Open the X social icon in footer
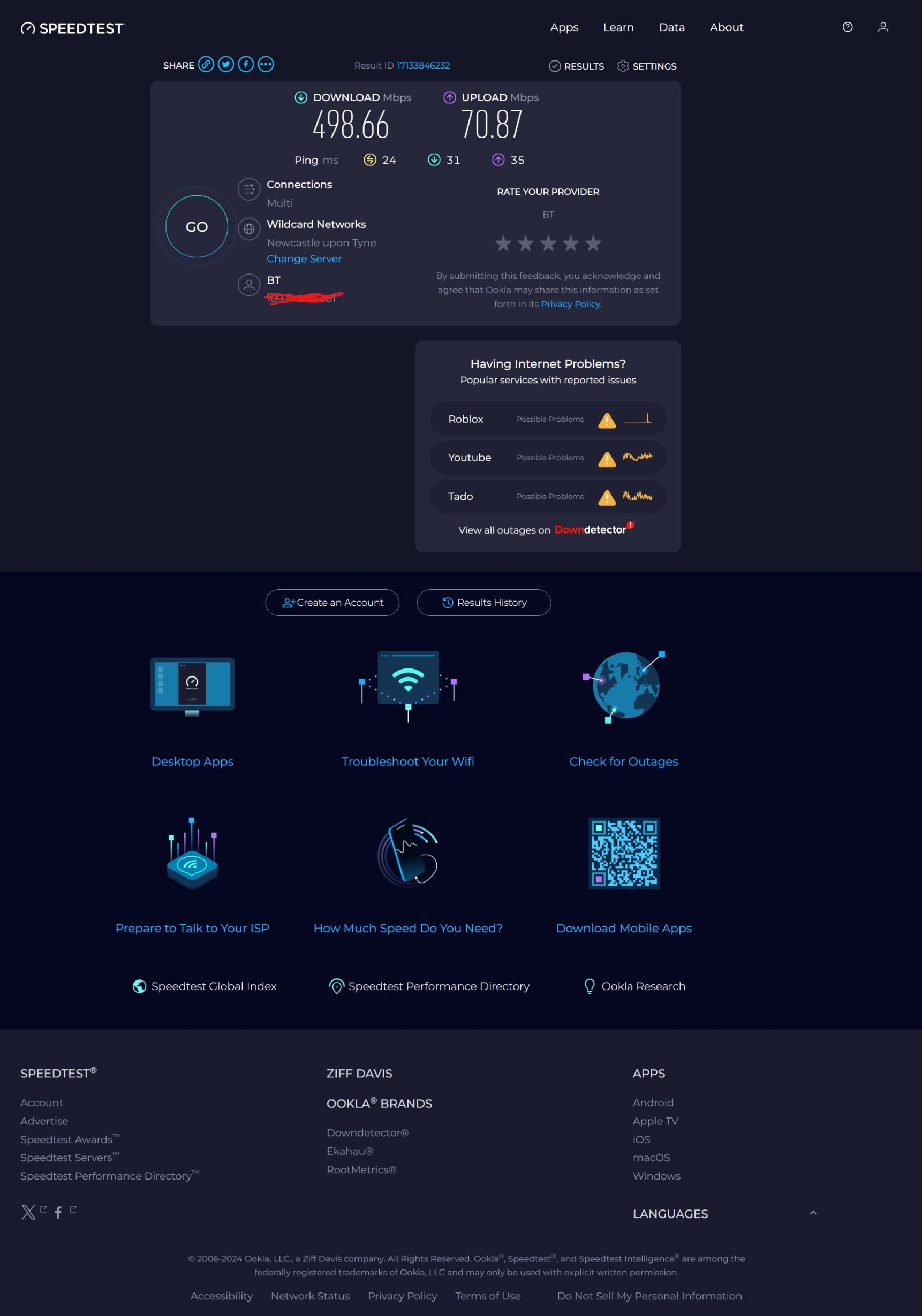The width and height of the screenshot is (922, 1316). [x=28, y=1212]
